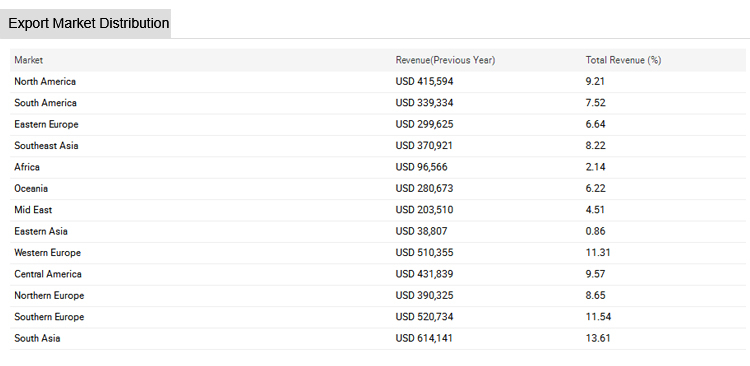Click the 6.22 percentage value
750x366 pixels.
coord(596,189)
